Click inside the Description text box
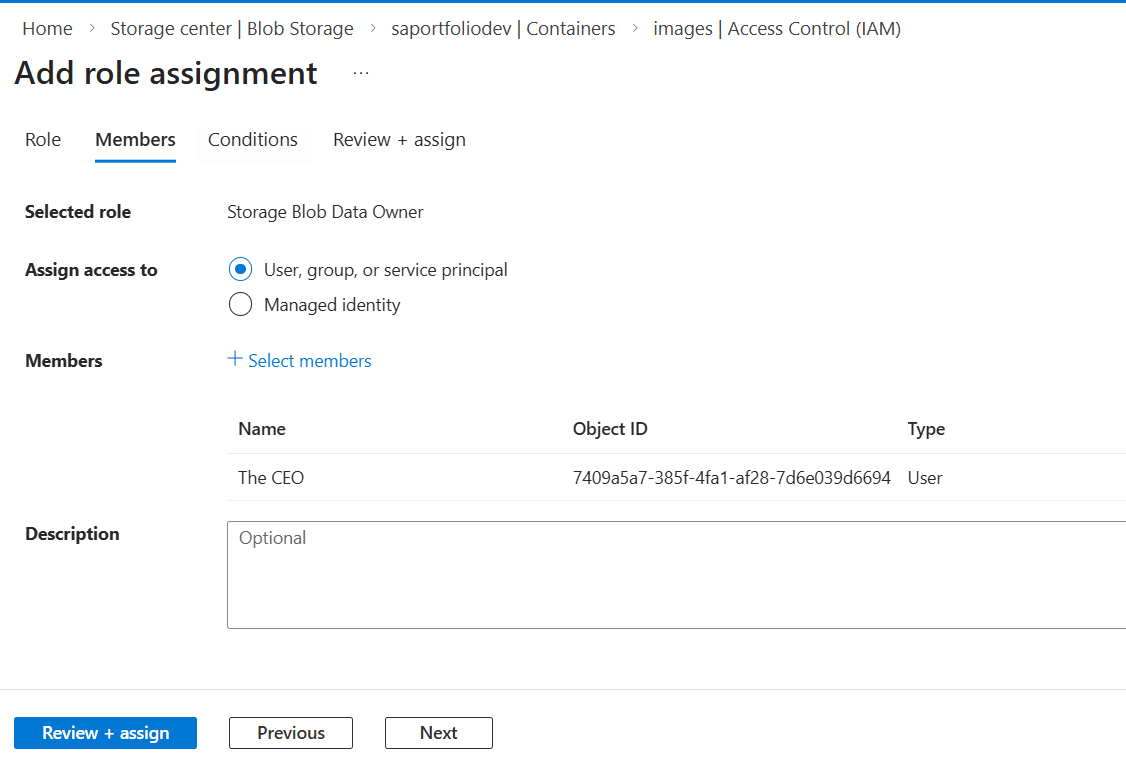The image size is (1126, 768). pos(676,575)
